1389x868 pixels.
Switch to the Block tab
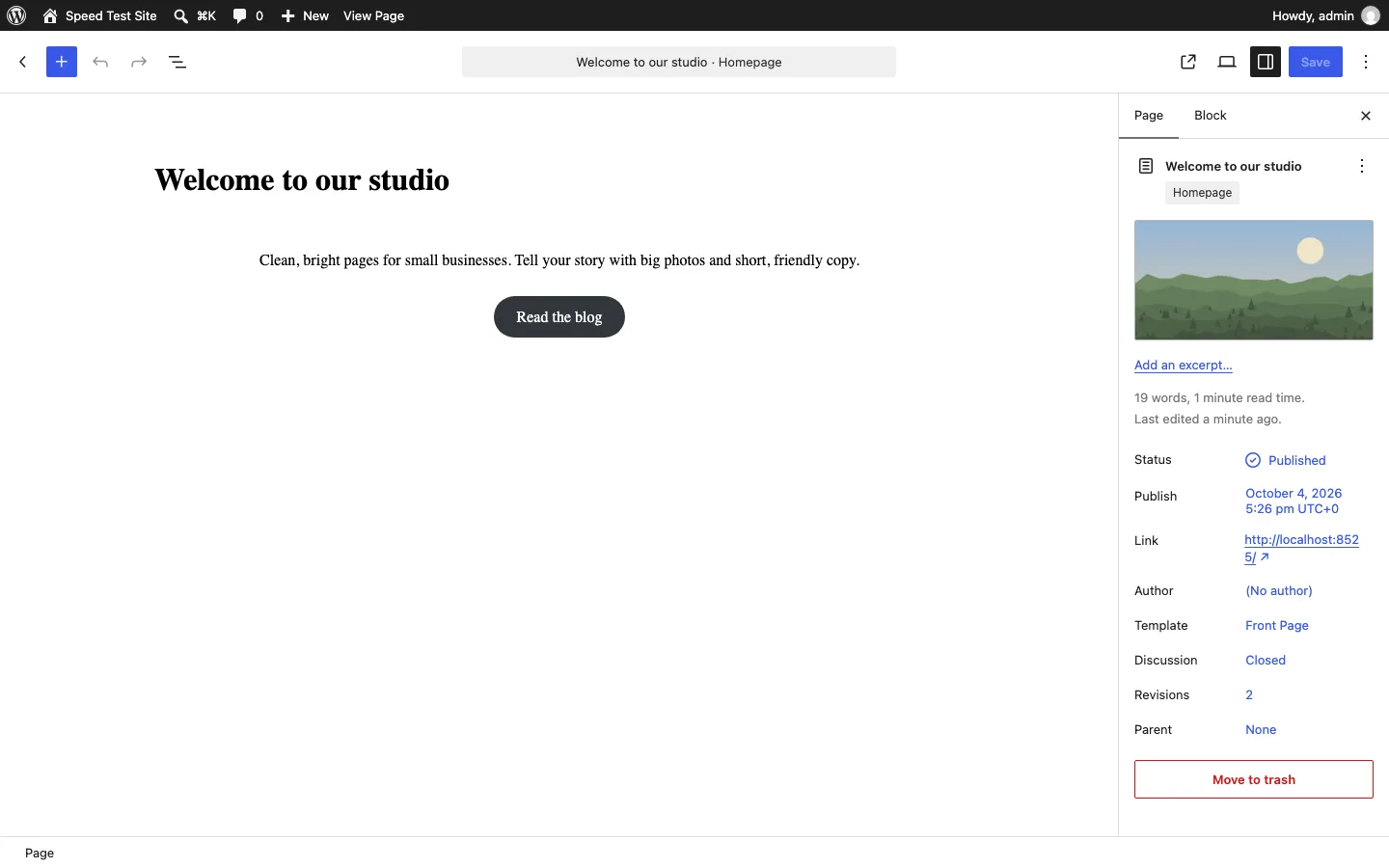click(x=1211, y=116)
